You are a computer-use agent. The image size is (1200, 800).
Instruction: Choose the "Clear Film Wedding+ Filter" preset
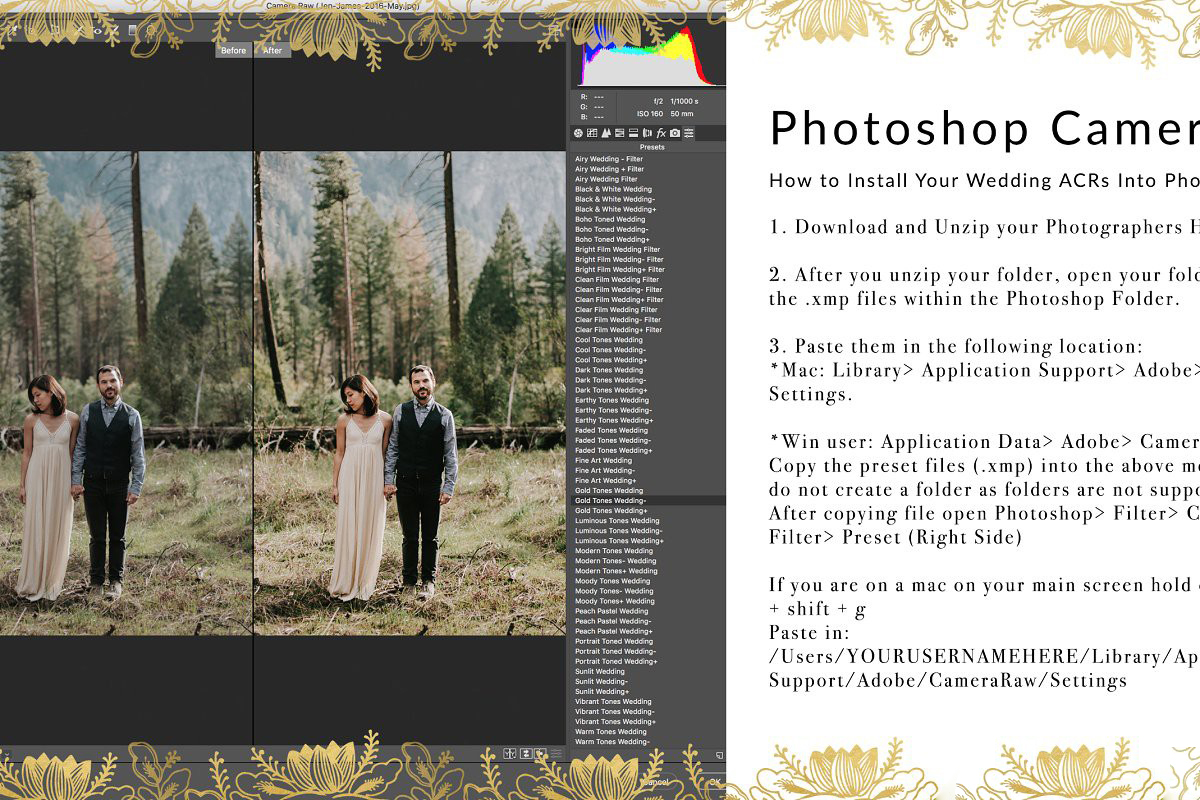click(x=618, y=330)
